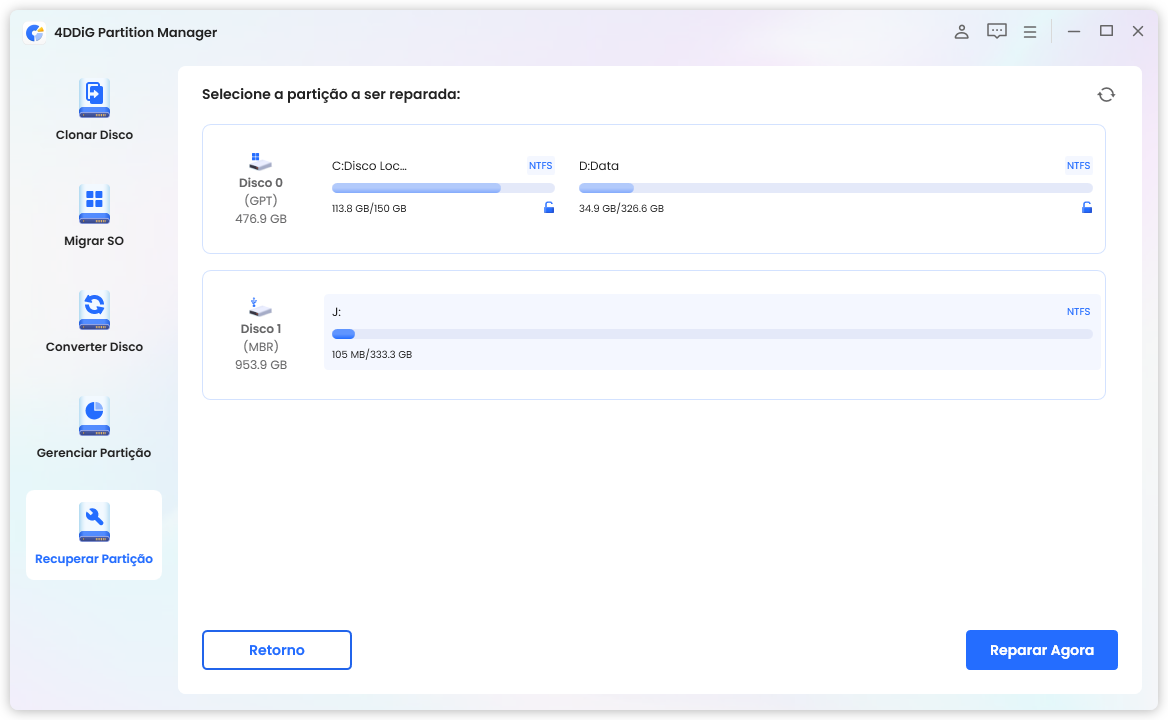1168x720 pixels.
Task: Select the D:Data partition
Action: [835, 187]
